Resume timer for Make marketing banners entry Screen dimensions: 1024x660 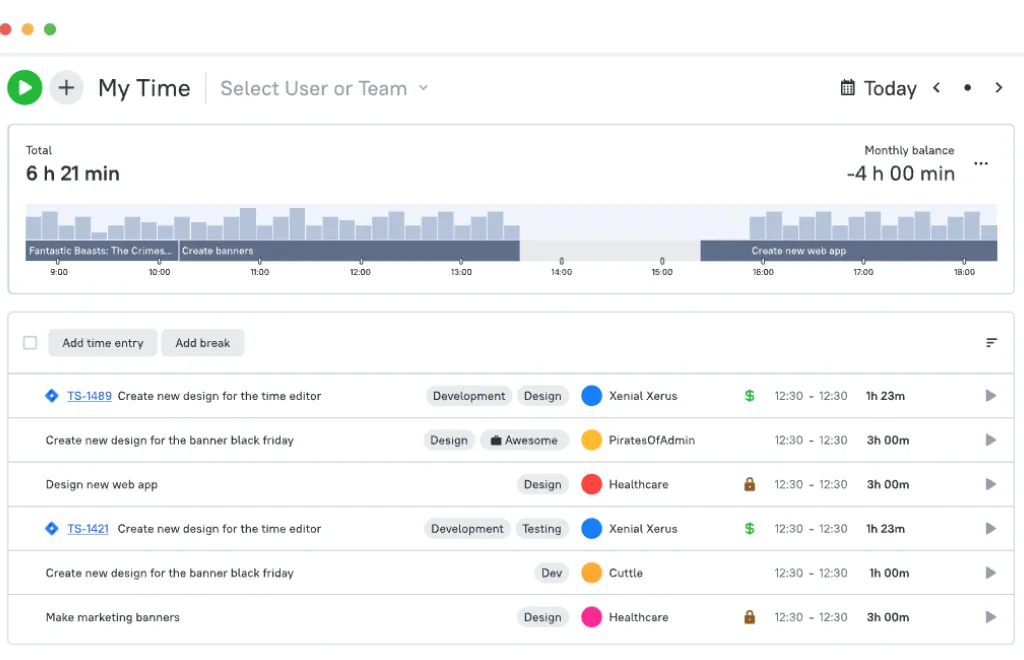pyautogui.click(x=990, y=617)
